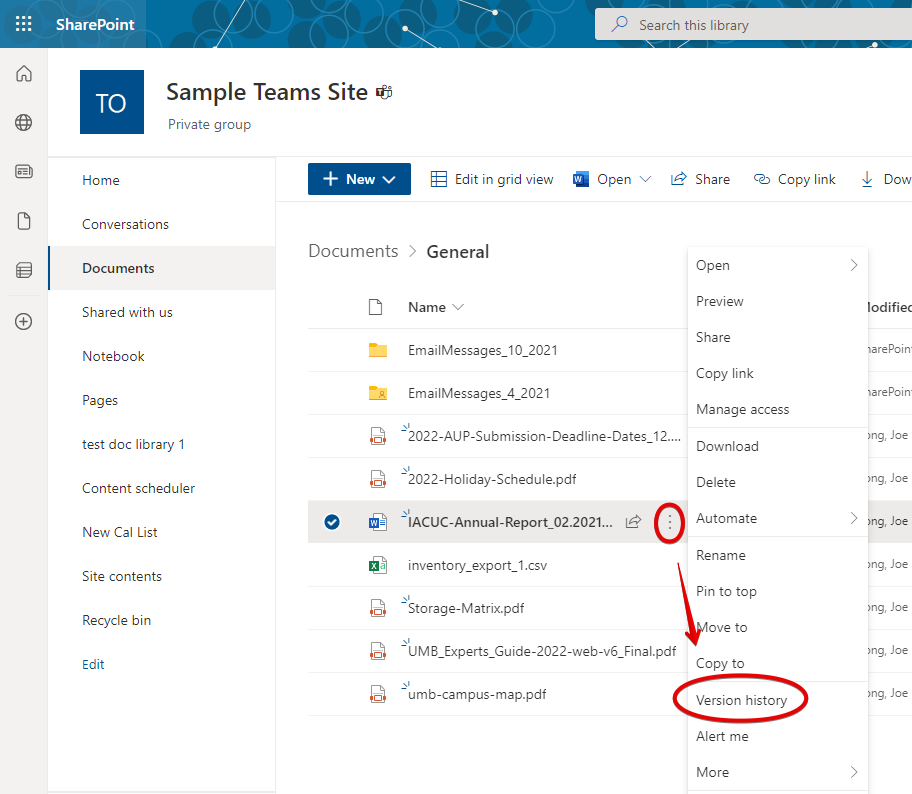
Task: Uncheck the selected IACUC-Annual-Report row checkbox
Action: point(332,522)
